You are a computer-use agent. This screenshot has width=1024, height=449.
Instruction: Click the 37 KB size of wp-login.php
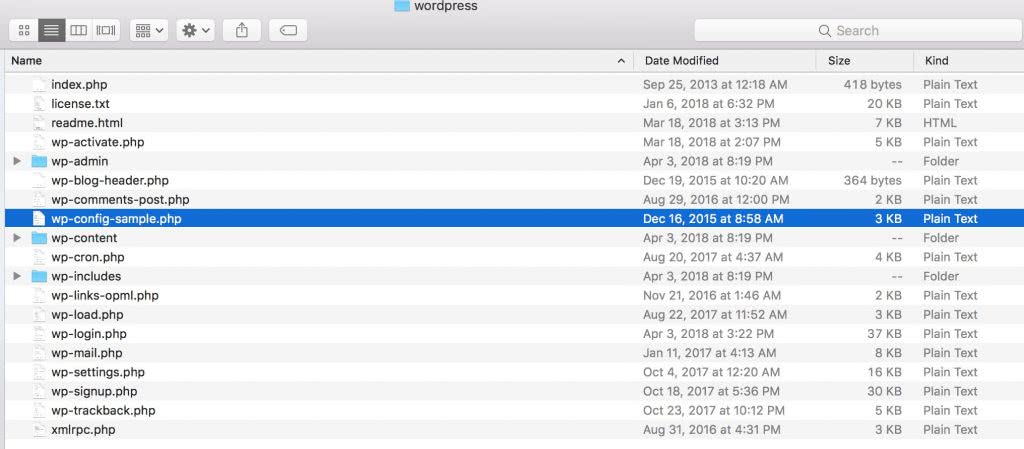pyautogui.click(x=884, y=333)
